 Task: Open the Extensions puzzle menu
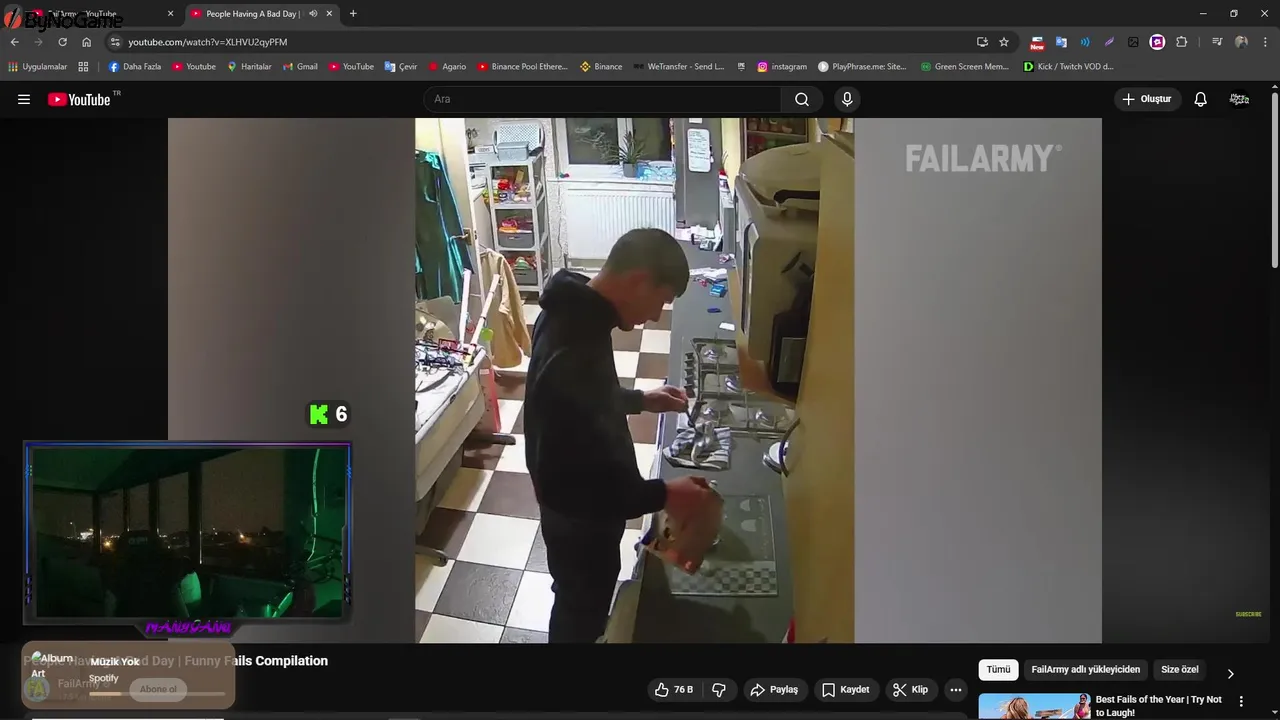pyautogui.click(x=1182, y=42)
